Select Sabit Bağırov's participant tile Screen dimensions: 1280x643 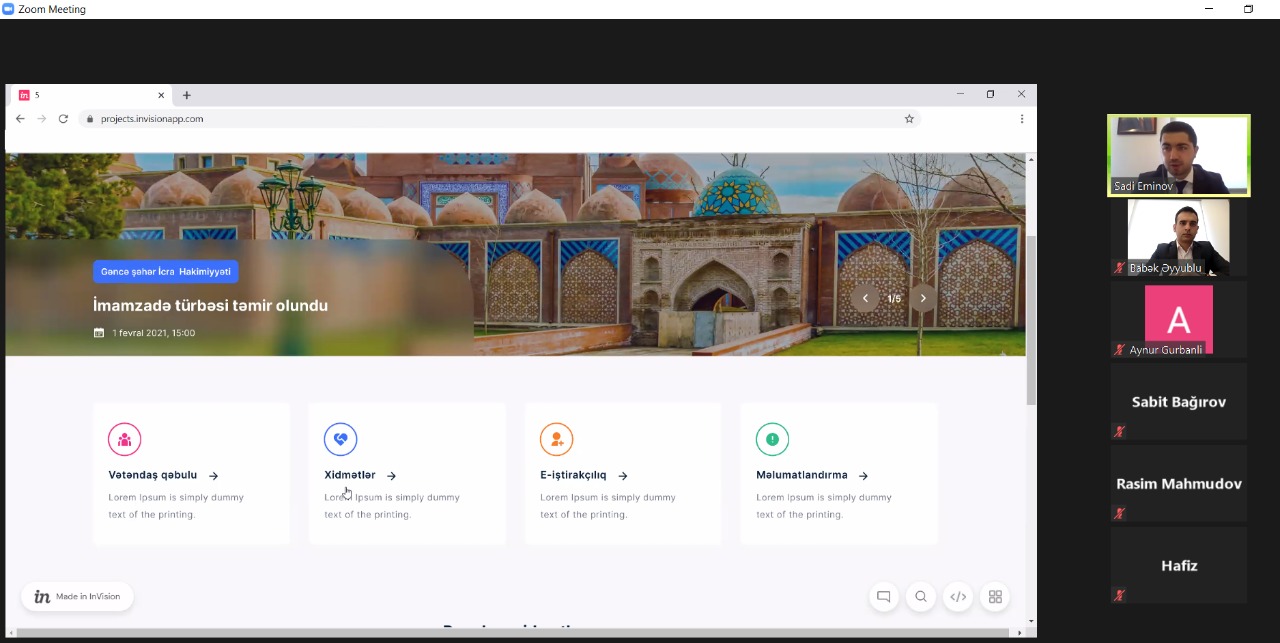tap(1179, 402)
